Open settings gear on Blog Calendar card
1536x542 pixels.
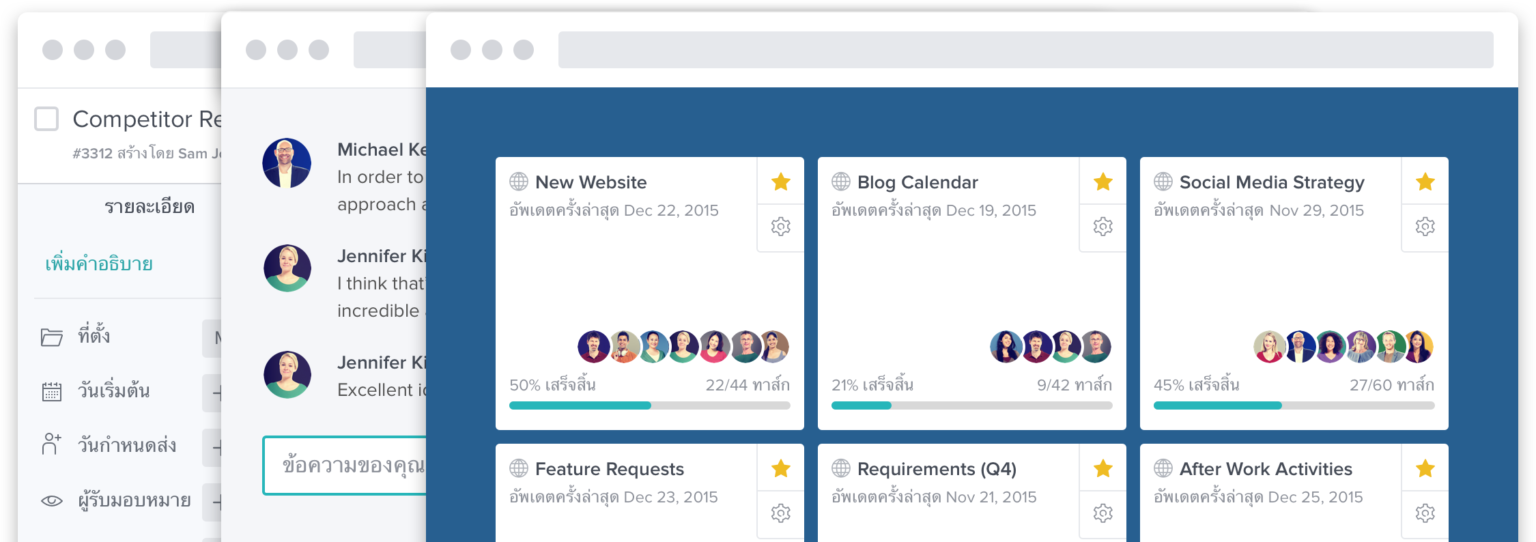coord(1103,227)
